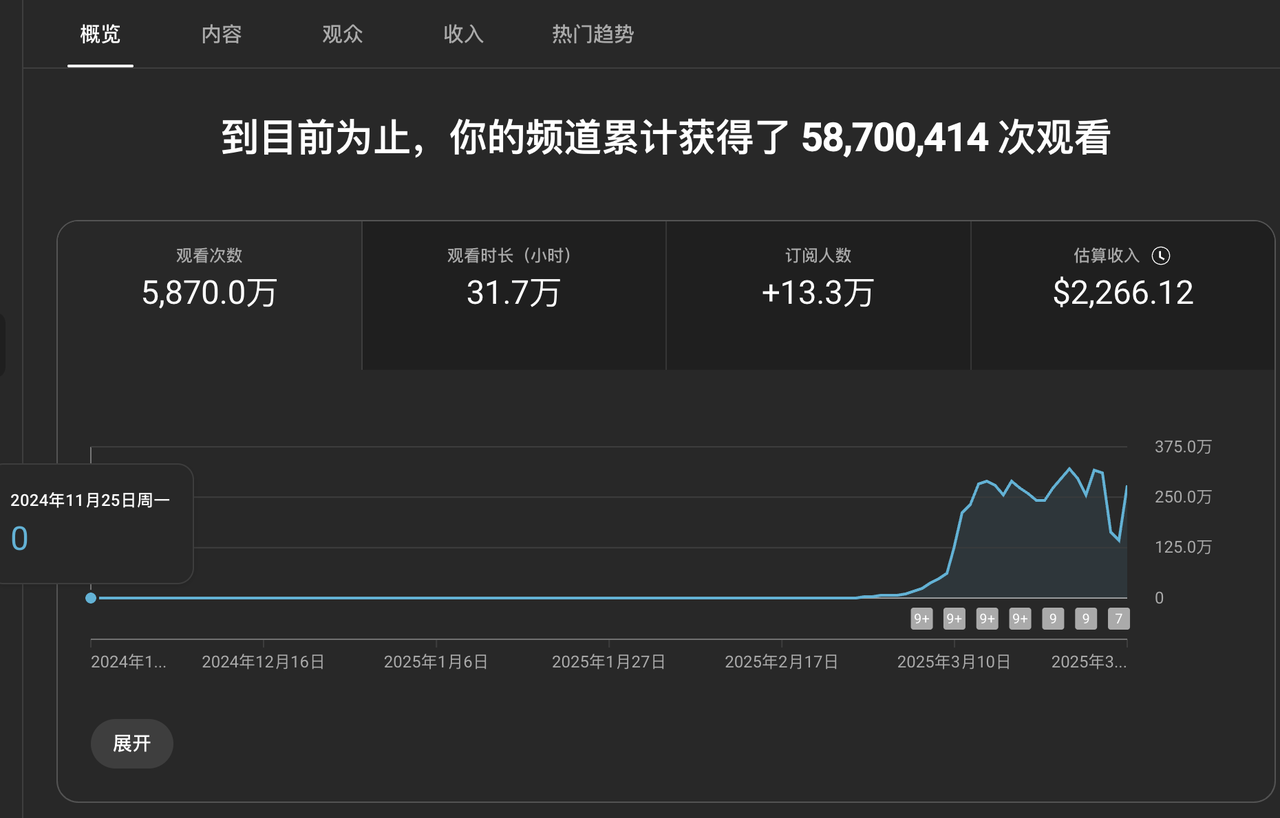Click the 125.0万 y-axis label

point(1183,547)
